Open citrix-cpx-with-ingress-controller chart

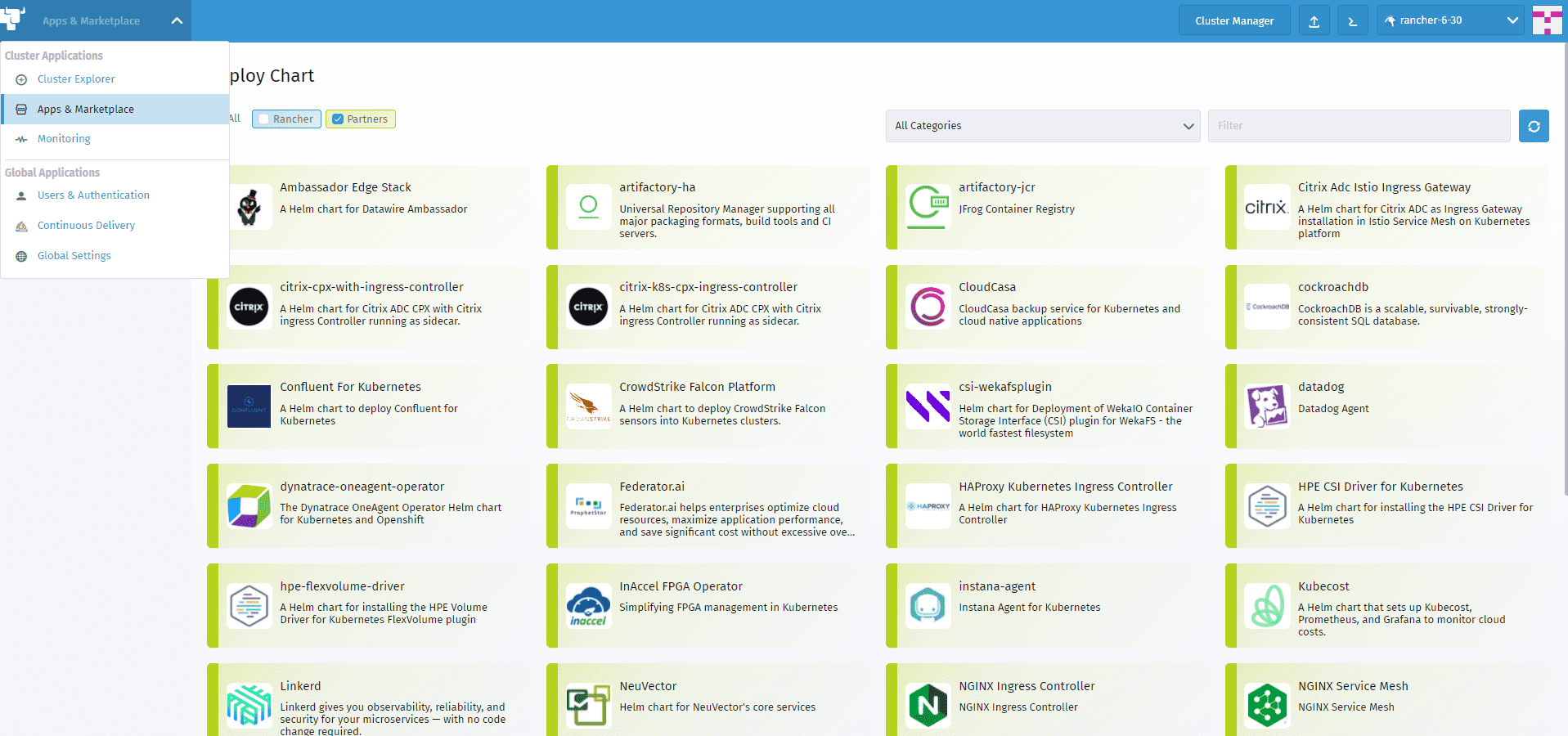point(369,307)
